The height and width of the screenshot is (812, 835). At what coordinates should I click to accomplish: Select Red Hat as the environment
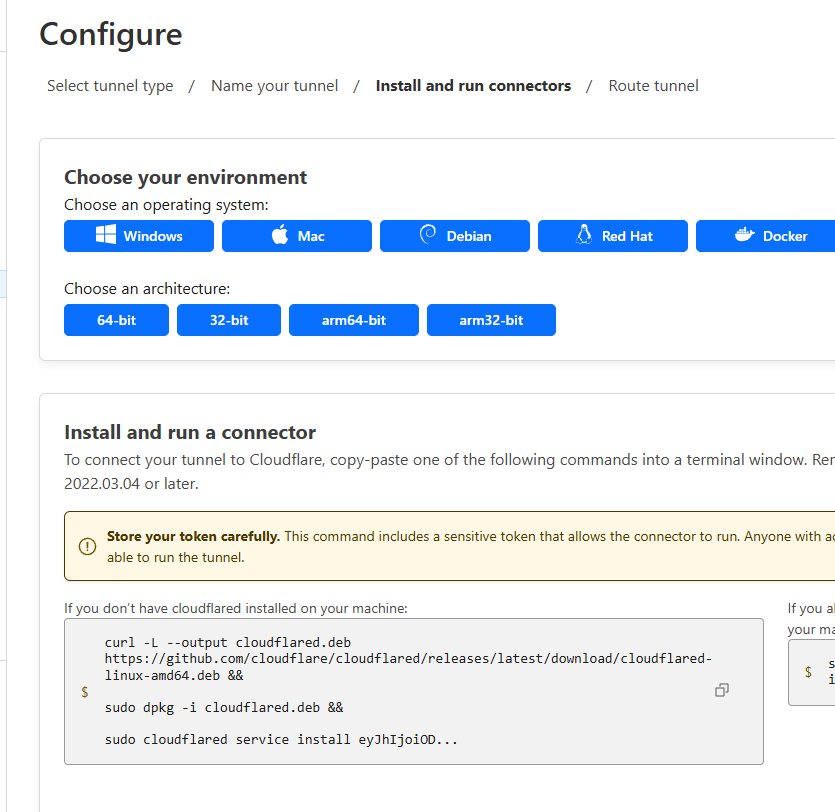pos(613,236)
